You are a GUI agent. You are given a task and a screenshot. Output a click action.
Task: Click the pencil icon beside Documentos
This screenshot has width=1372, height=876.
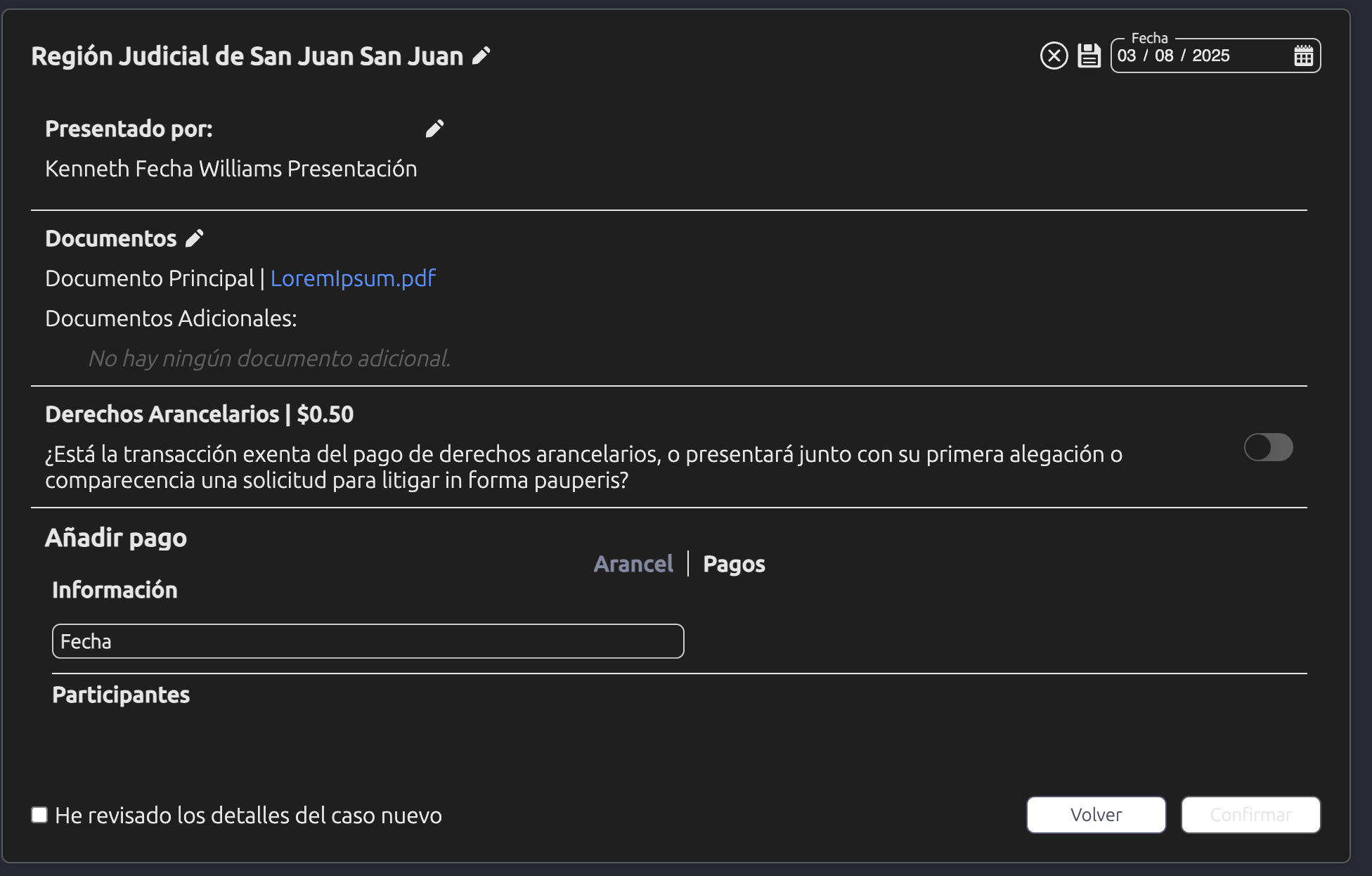click(x=195, y=238)
